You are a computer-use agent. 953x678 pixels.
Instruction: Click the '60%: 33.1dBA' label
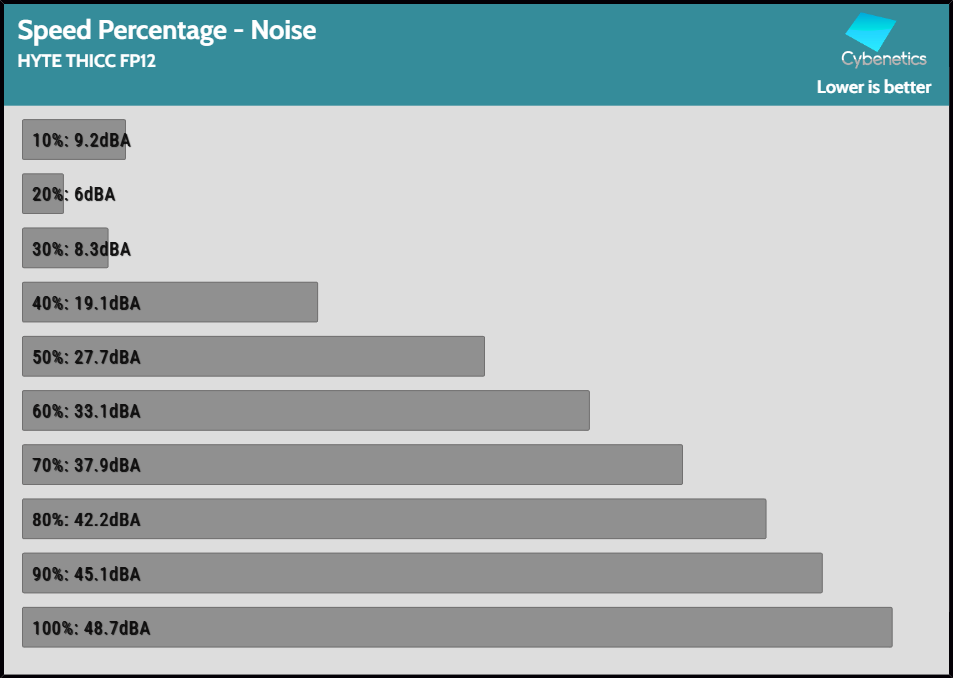click(x=86, y=411)
